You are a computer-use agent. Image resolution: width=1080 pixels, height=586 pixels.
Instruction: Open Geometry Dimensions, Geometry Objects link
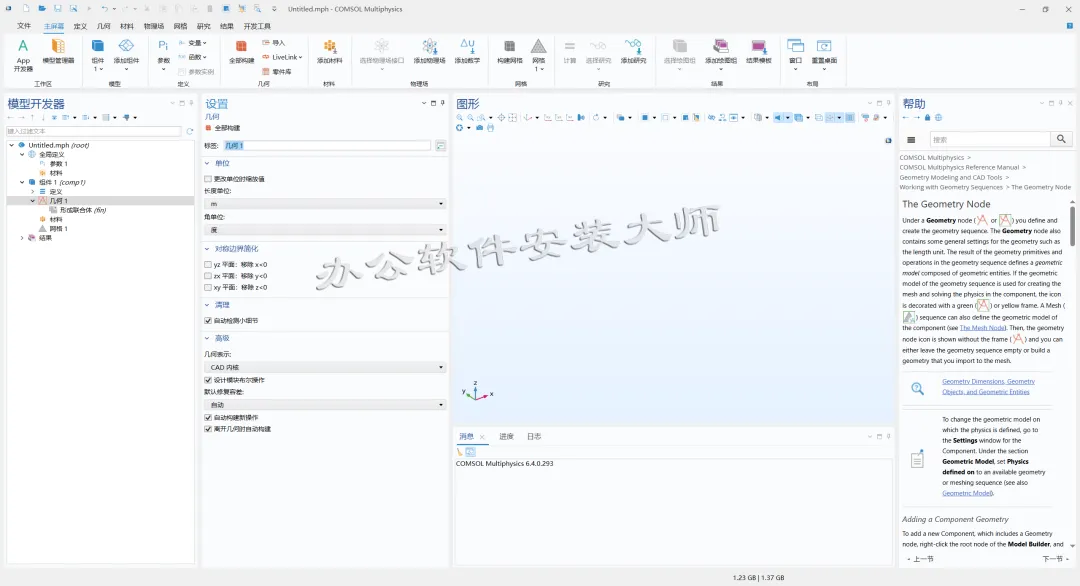pos(988,386)
